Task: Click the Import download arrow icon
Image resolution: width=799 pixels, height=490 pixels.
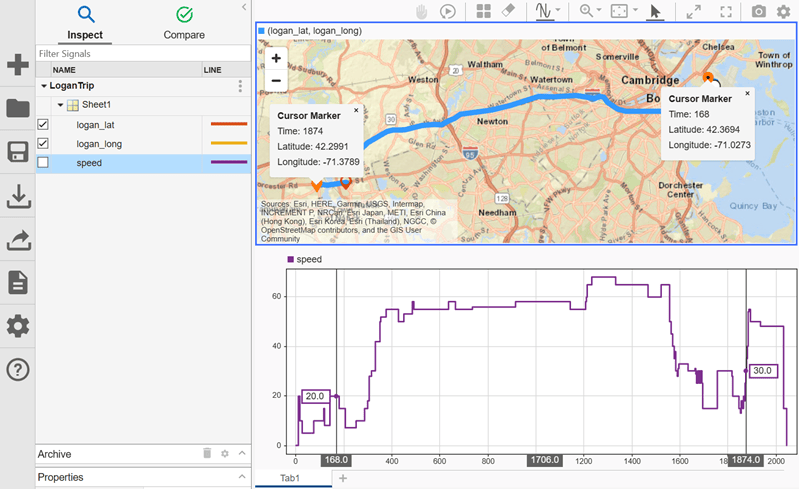Action: [x=18, y=196]
